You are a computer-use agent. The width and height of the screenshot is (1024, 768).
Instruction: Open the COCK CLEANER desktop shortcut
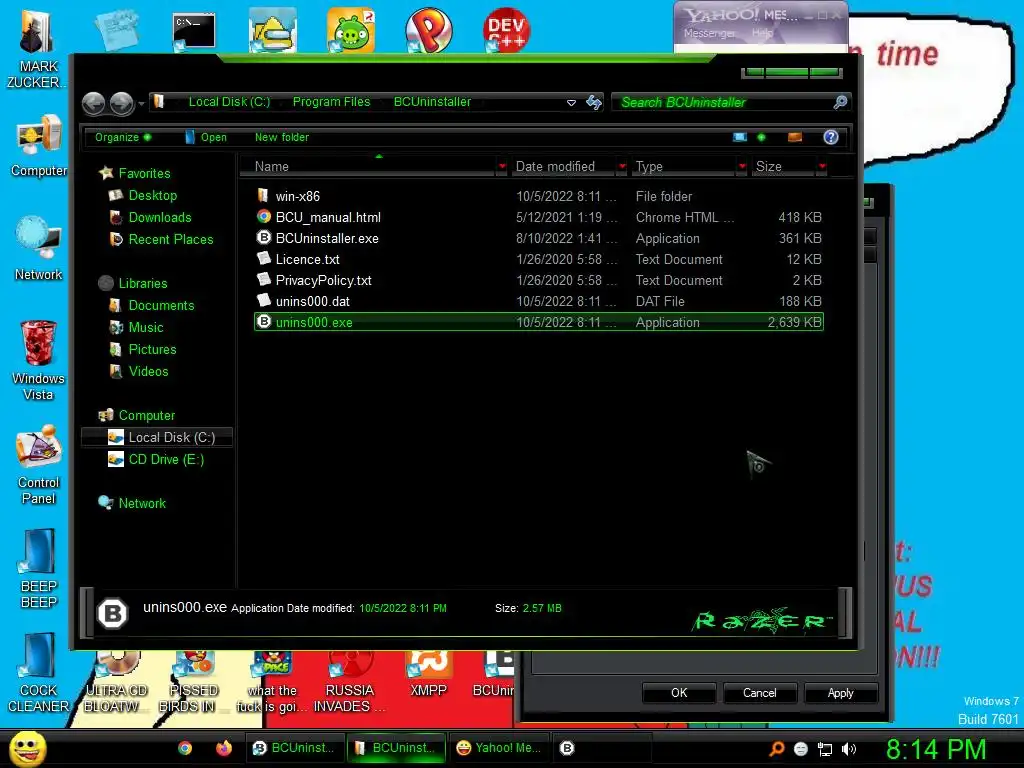(x=39, y=673)
